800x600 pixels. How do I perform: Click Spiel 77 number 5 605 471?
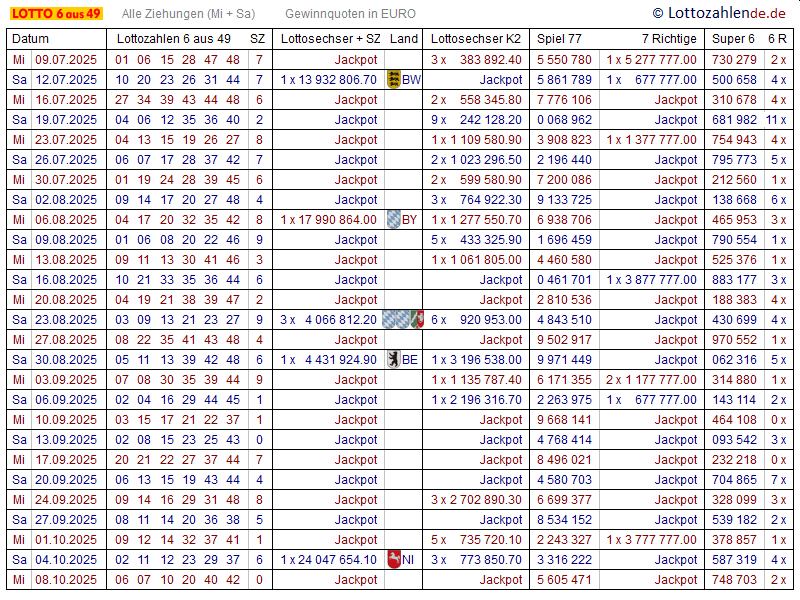tap(564, 580)
